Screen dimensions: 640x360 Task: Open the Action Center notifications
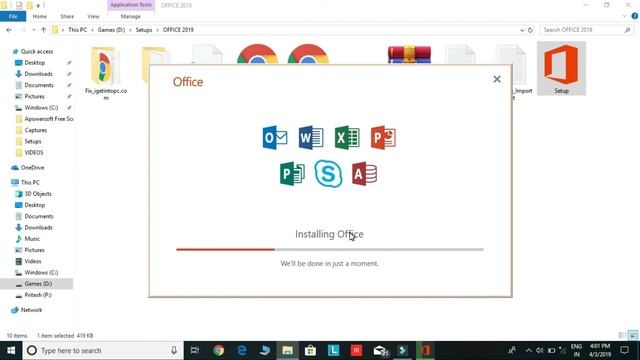coord(624,350)
